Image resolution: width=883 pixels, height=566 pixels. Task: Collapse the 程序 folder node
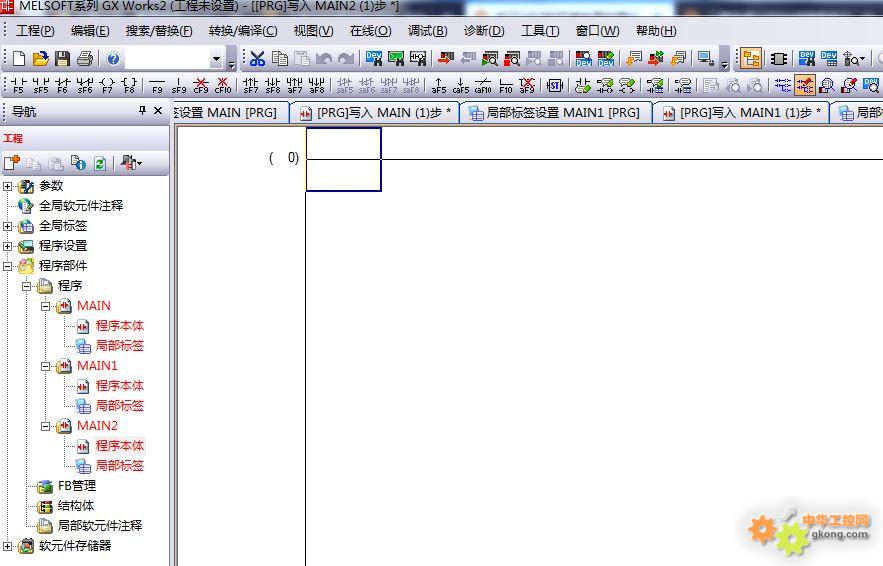pos(26,286)
